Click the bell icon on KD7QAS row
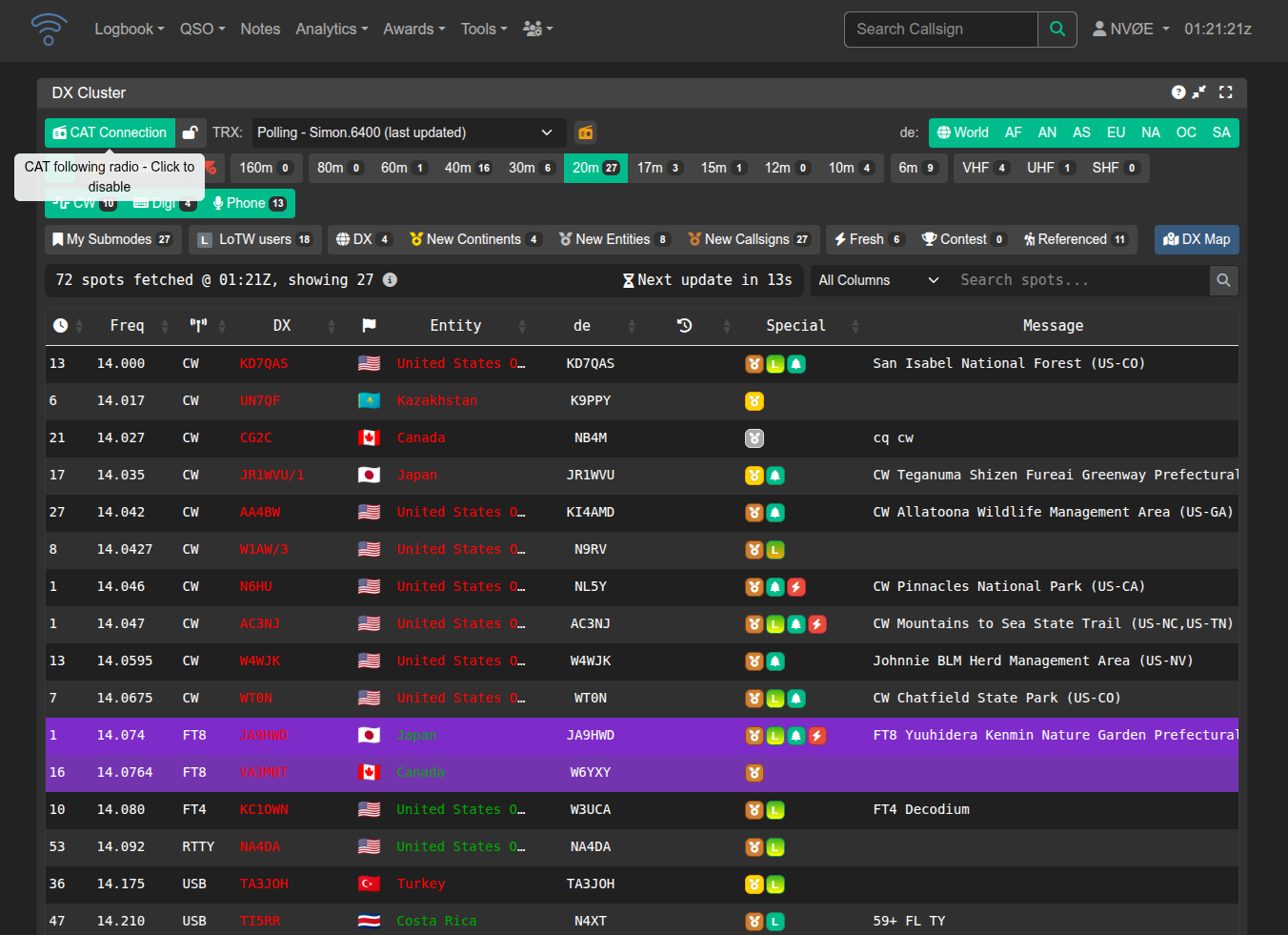The width and height of the screenshot is (1288, 935). (x=796, y=364)
